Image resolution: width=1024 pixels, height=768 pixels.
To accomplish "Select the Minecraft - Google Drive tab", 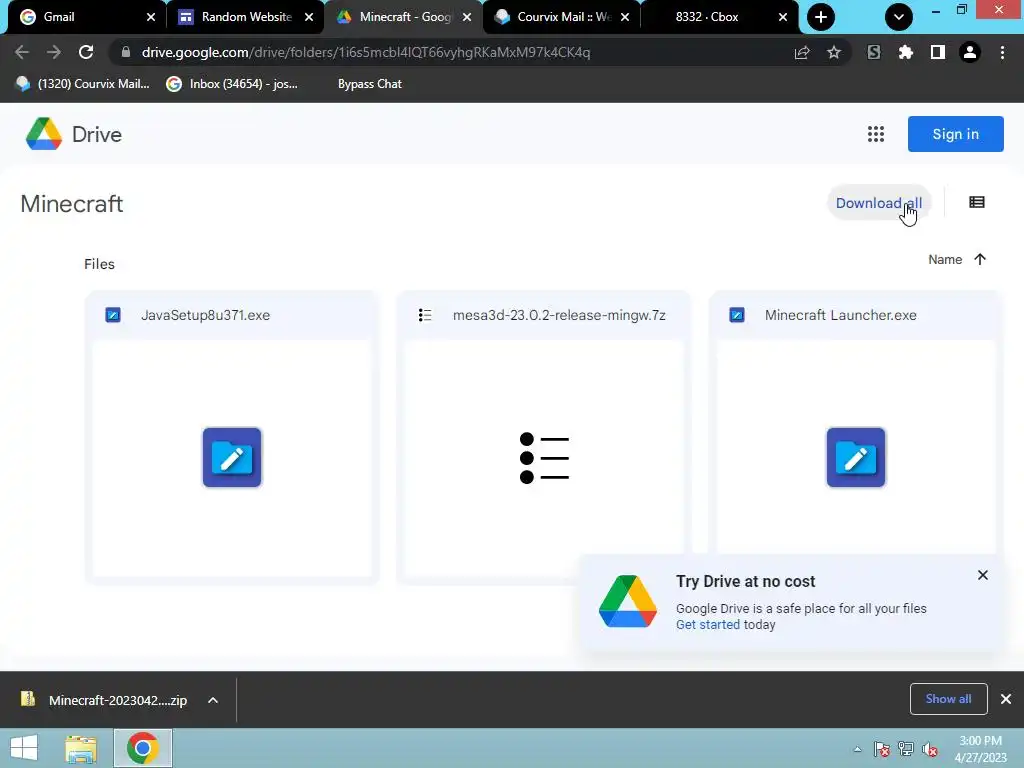I will 402,17.
